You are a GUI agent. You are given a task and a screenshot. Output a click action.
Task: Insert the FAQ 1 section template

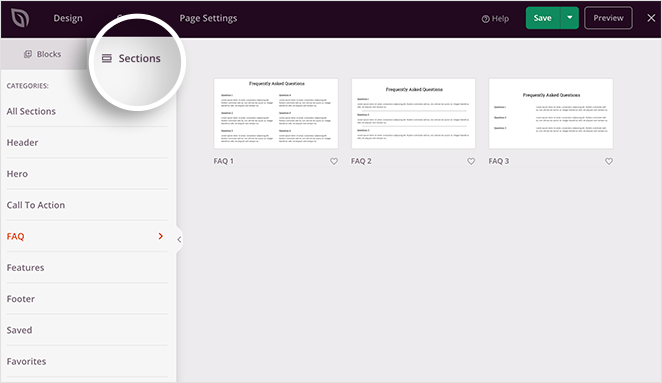click(x=276, y=113)
